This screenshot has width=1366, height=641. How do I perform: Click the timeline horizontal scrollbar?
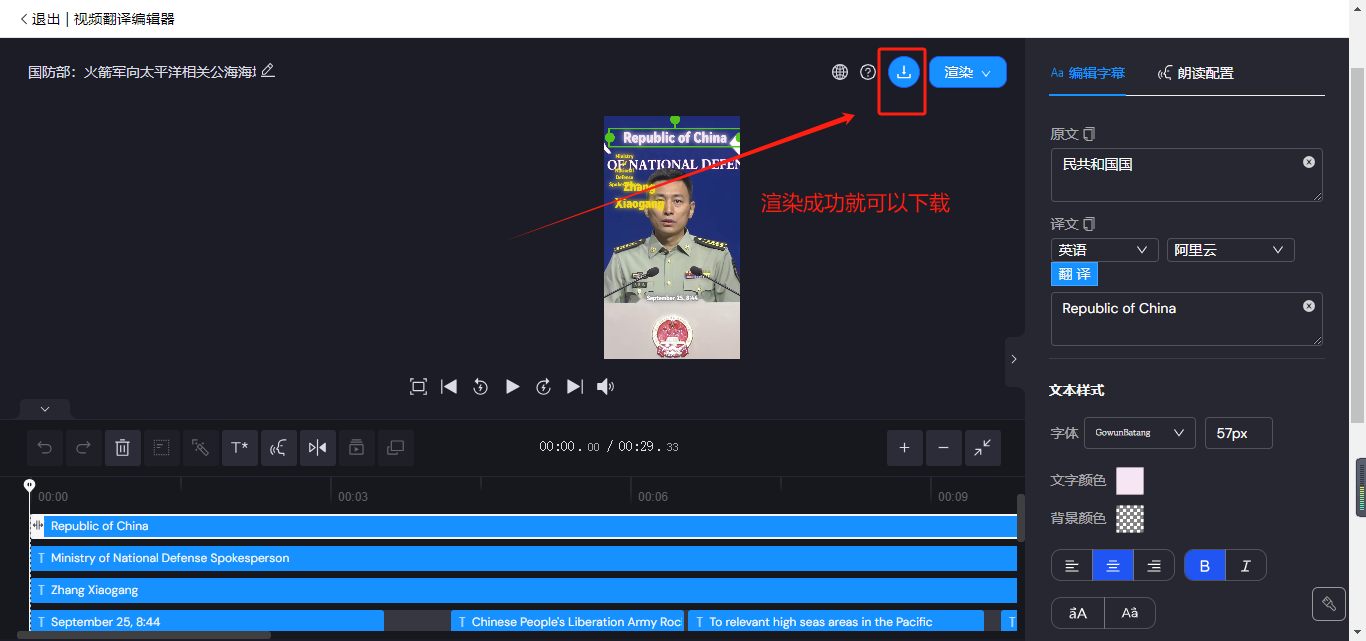coord(144,635)
